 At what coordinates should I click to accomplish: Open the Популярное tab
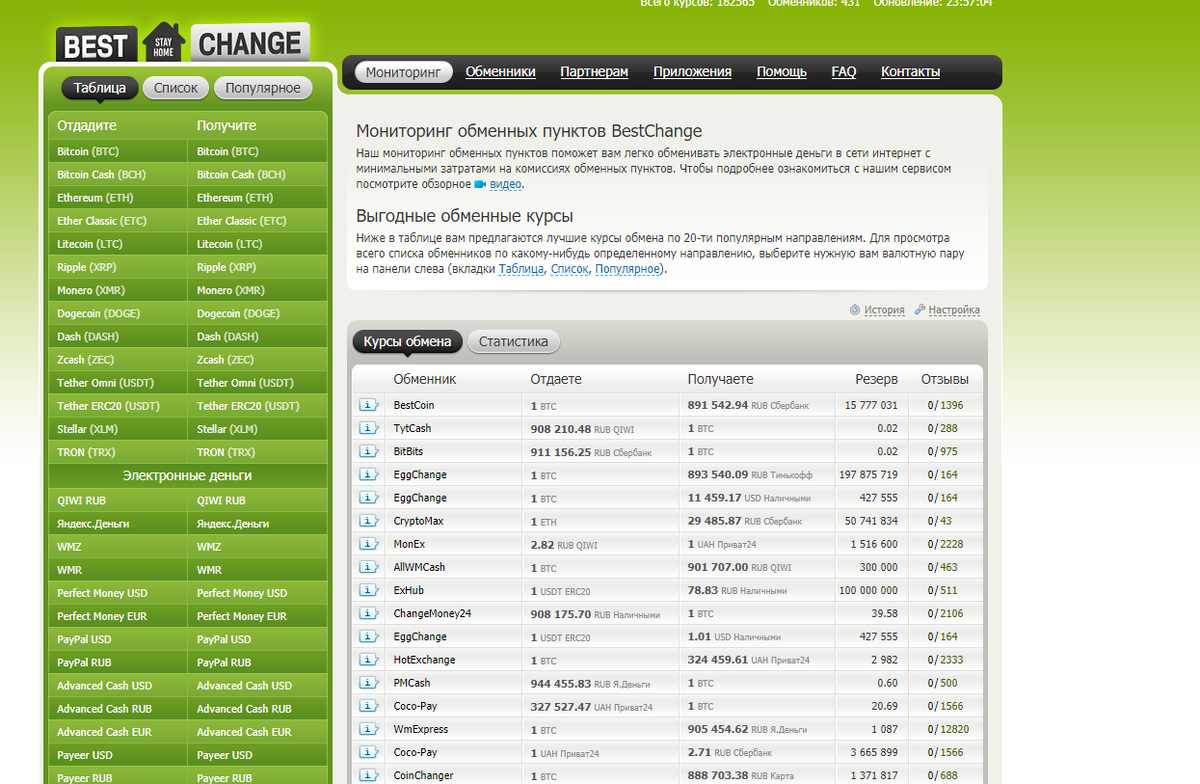point(263,88)
